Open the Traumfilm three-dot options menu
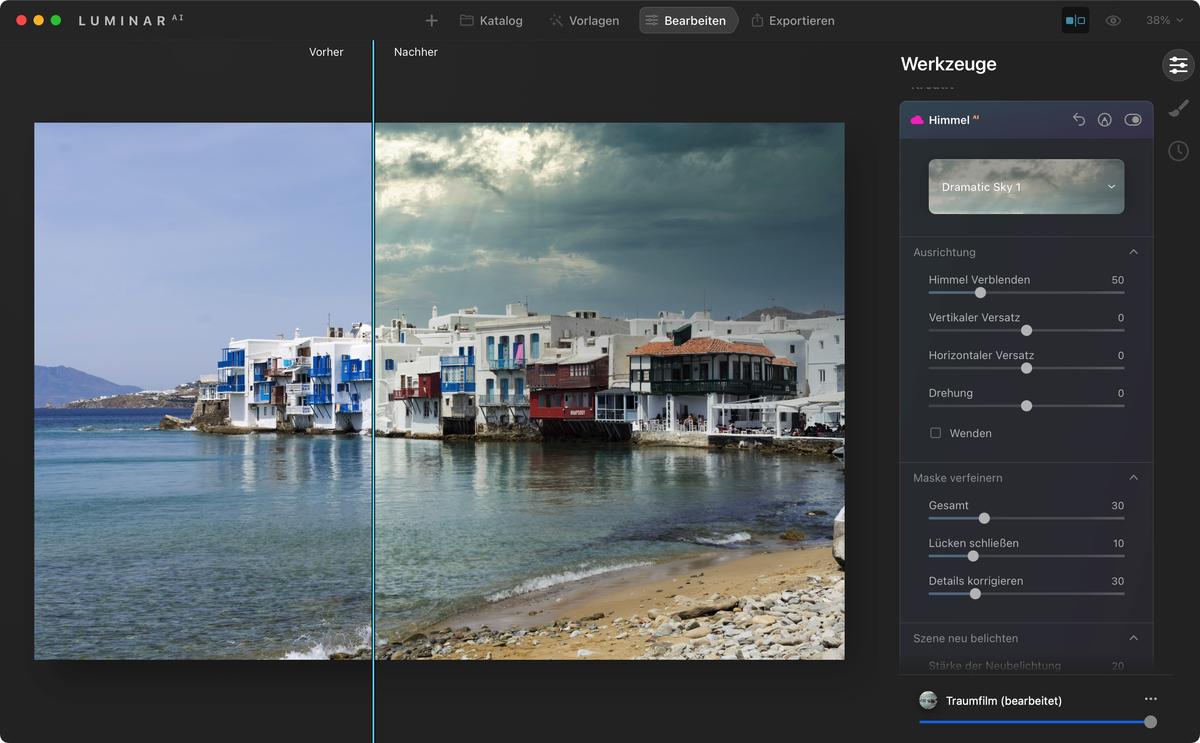Viewport: 1200px width, 743px height. [x=1150, y=699]
